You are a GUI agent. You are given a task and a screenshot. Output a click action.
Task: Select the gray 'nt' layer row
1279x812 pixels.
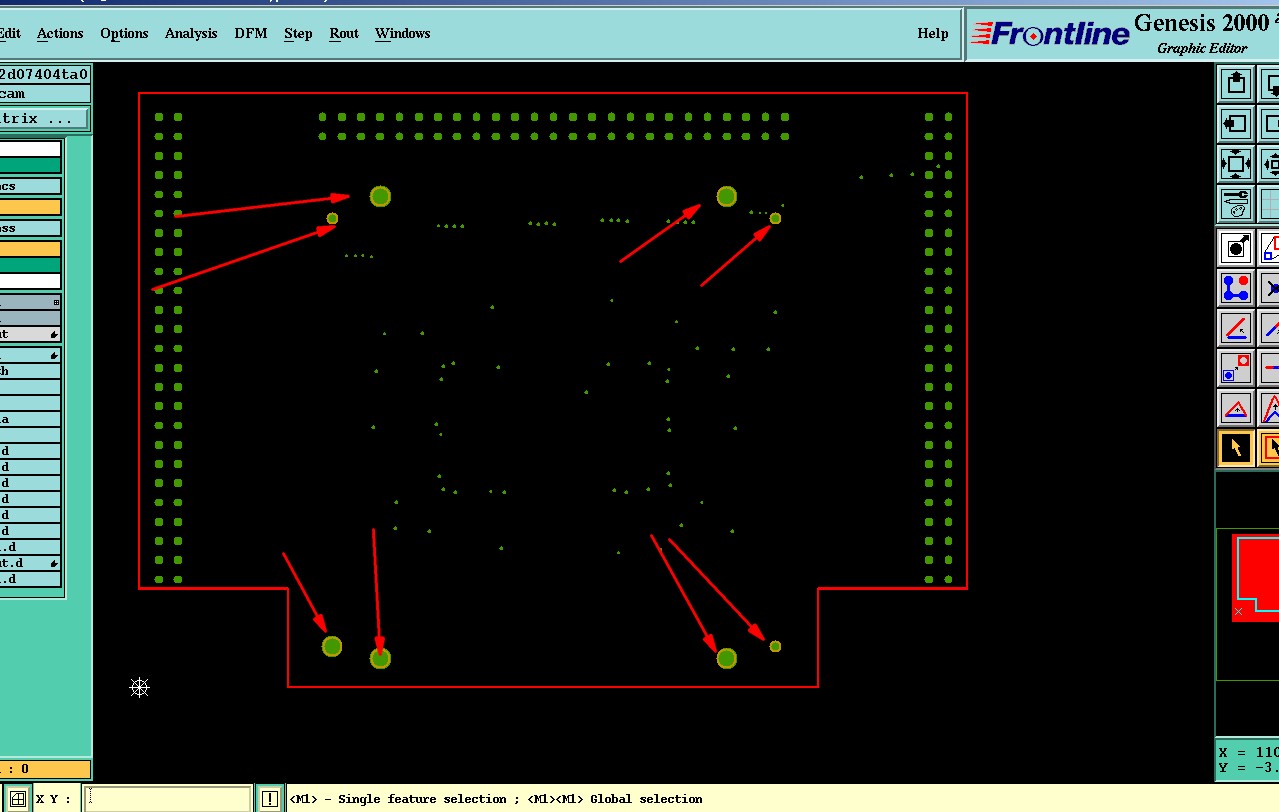(30, 334)
